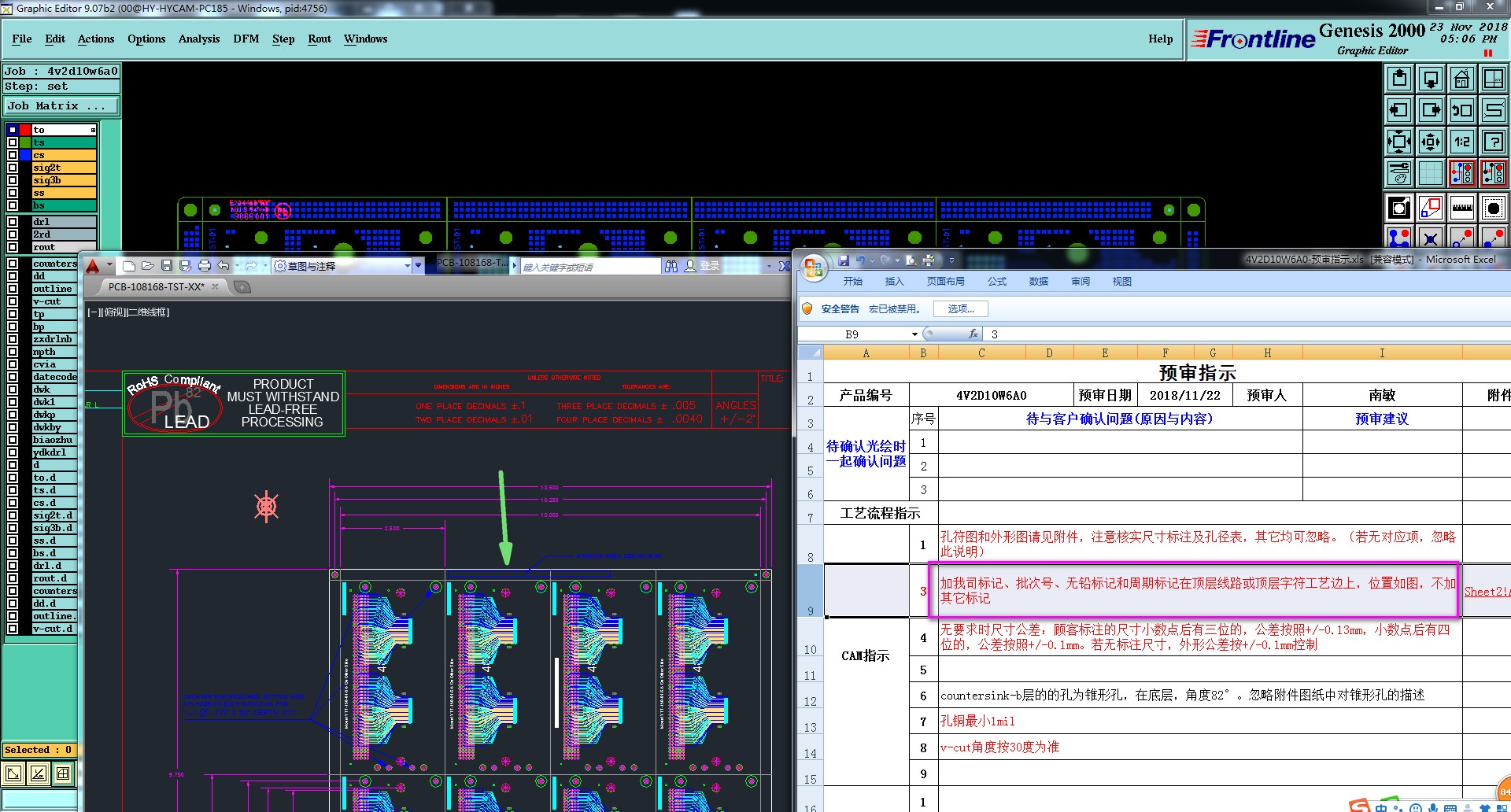Click the undo arrow in AutoCAD toolbar
The image size is (1511, 812).
[x=224, y=266]
